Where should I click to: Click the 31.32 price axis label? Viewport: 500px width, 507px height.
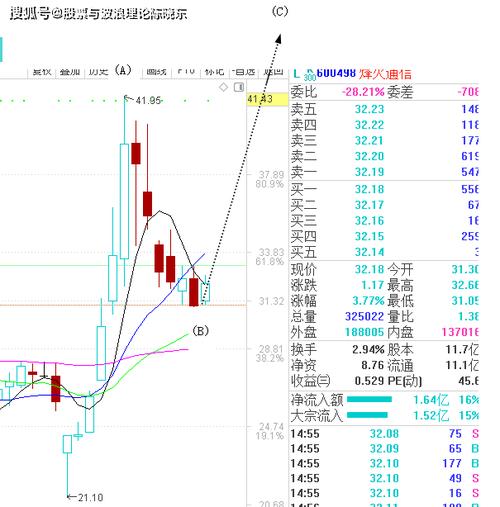[x=271, y=301]
